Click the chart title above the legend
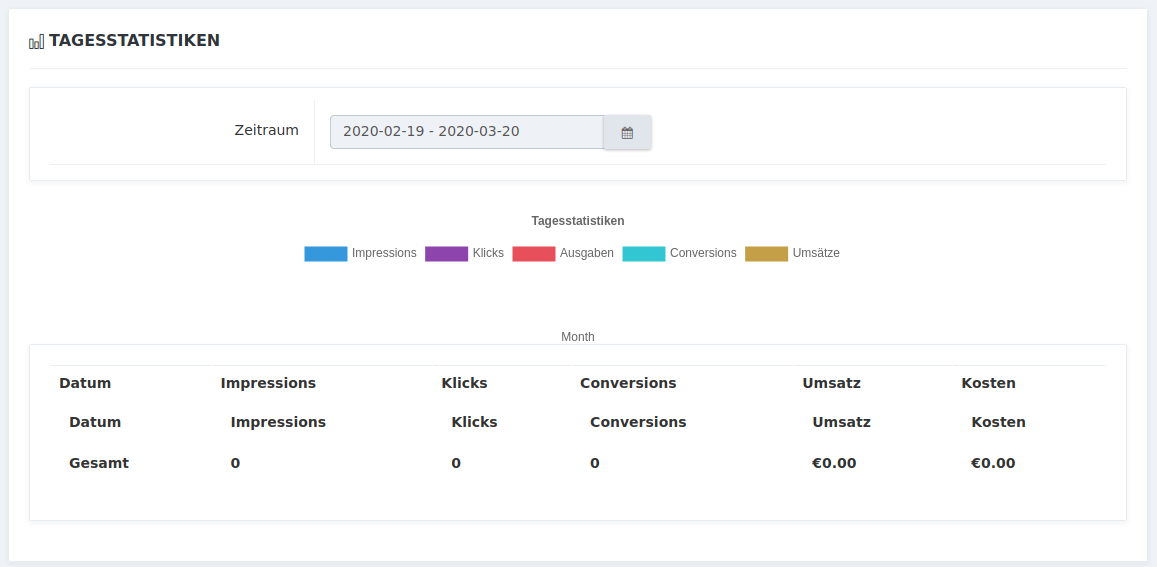Image resolution: width=1157 pixels, height=567 pixels. pos(578,221)
